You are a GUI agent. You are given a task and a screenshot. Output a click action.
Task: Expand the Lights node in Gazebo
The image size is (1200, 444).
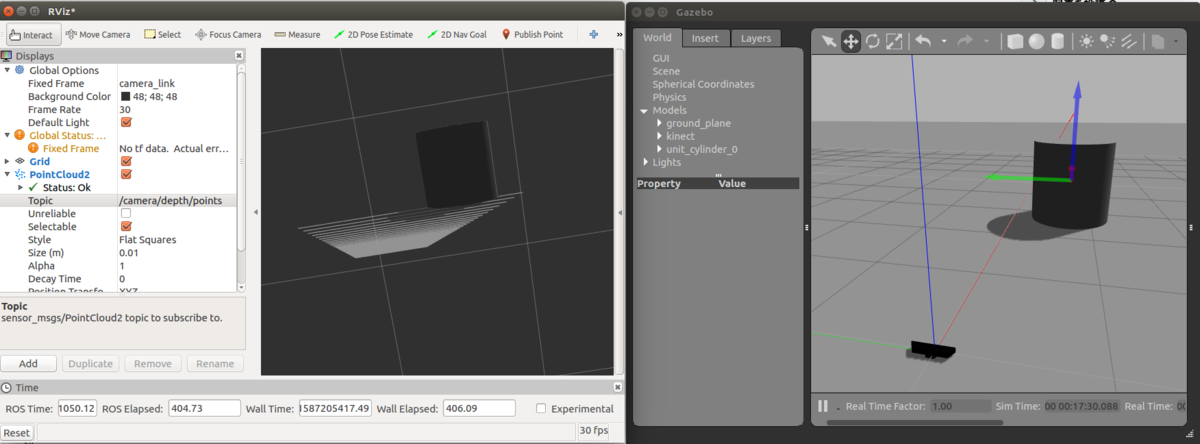646,162
